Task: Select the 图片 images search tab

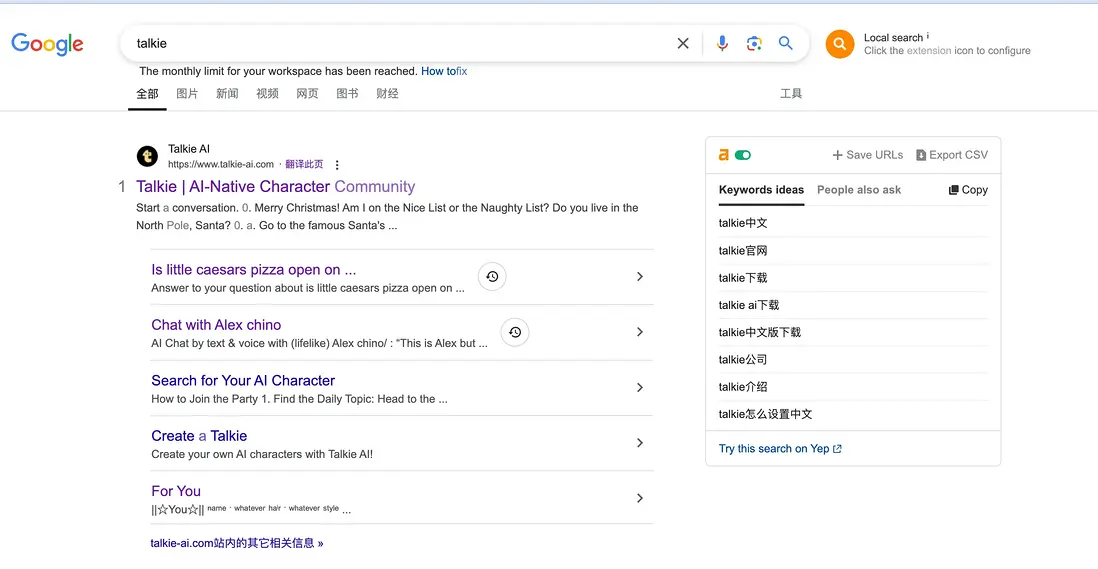Action: click(x=187, y=94)
